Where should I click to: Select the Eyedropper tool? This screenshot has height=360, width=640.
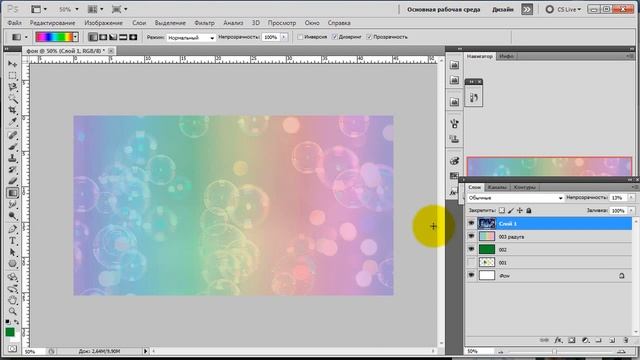tap(12, 122)
